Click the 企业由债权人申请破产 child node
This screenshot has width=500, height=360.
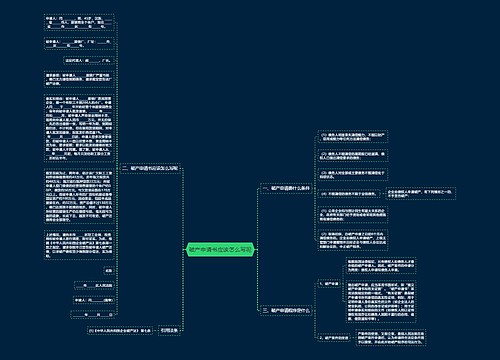click(x=421, y=194)
